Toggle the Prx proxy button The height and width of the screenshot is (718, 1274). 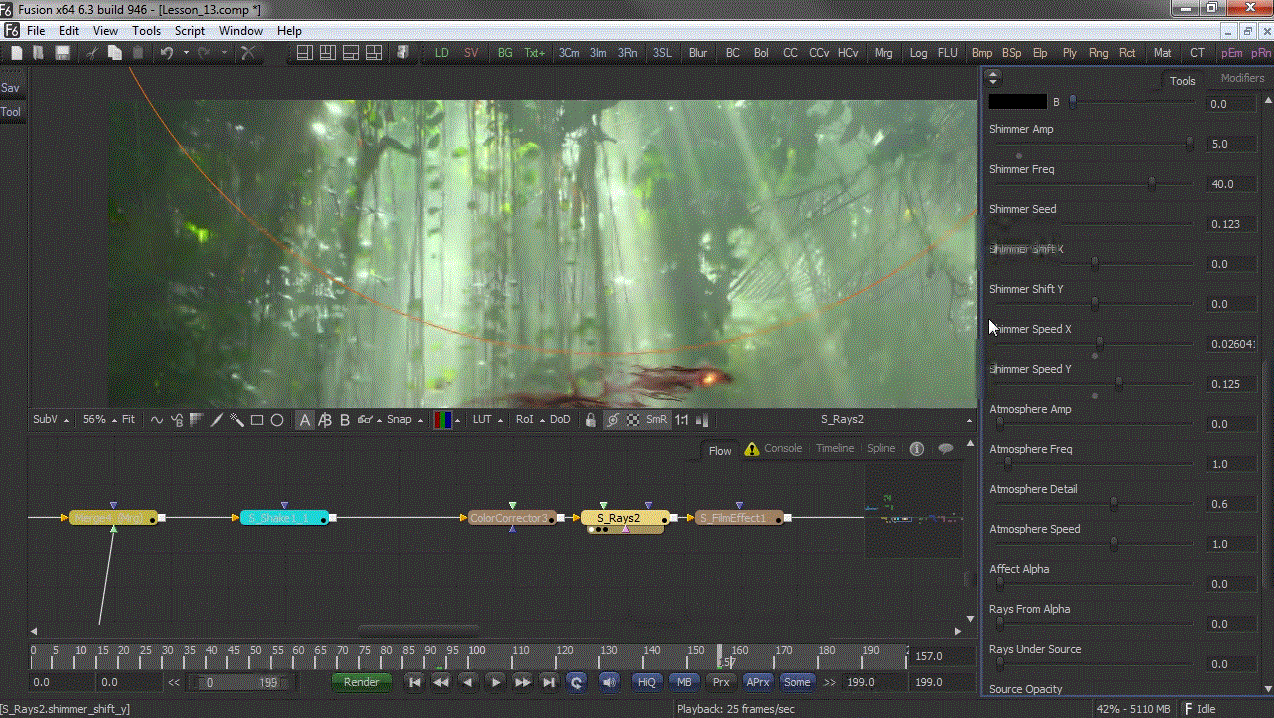(x=721, y=682)
